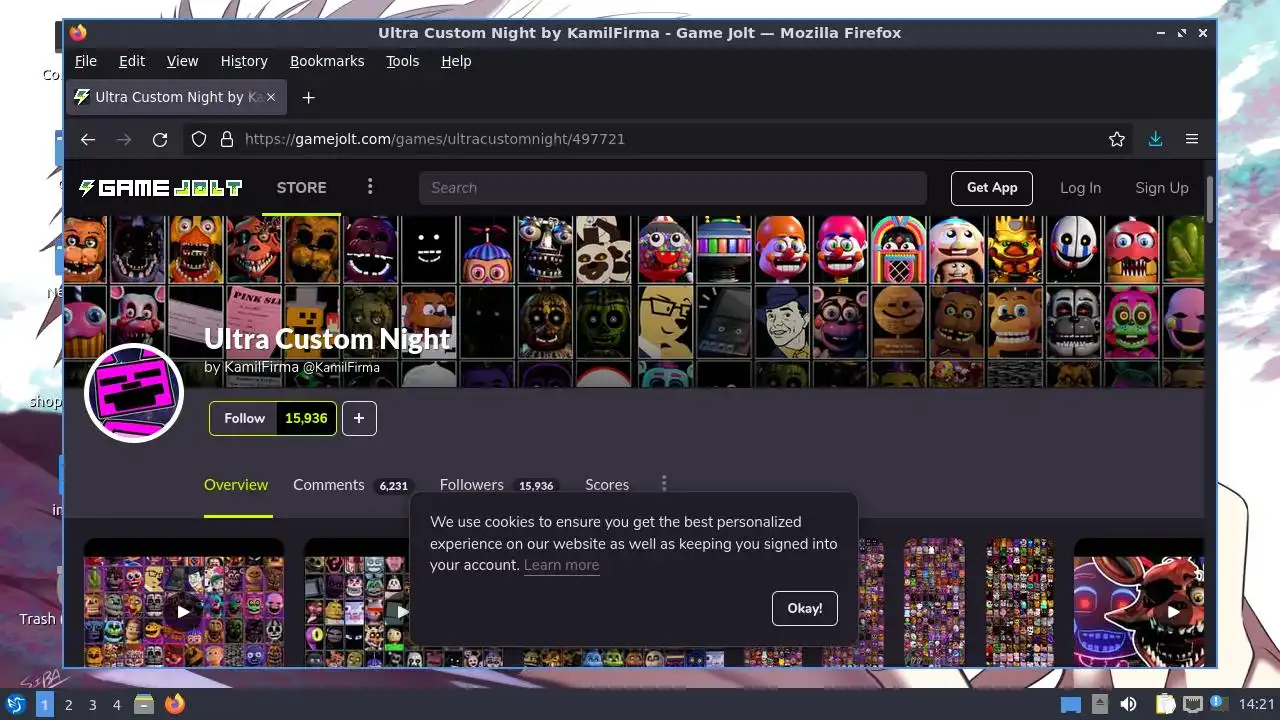Click the notification tray icon beside the clock
This screenshot has width=1280, height=720.
coord(1219,705)
